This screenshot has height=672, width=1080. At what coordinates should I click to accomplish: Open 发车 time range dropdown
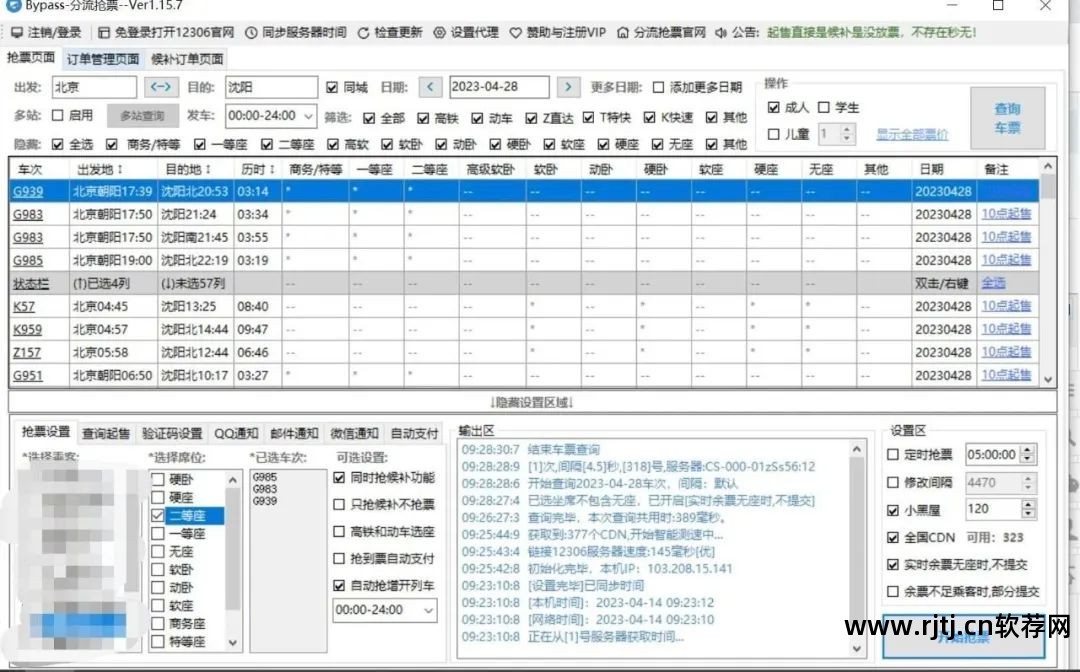coord(309,116)
